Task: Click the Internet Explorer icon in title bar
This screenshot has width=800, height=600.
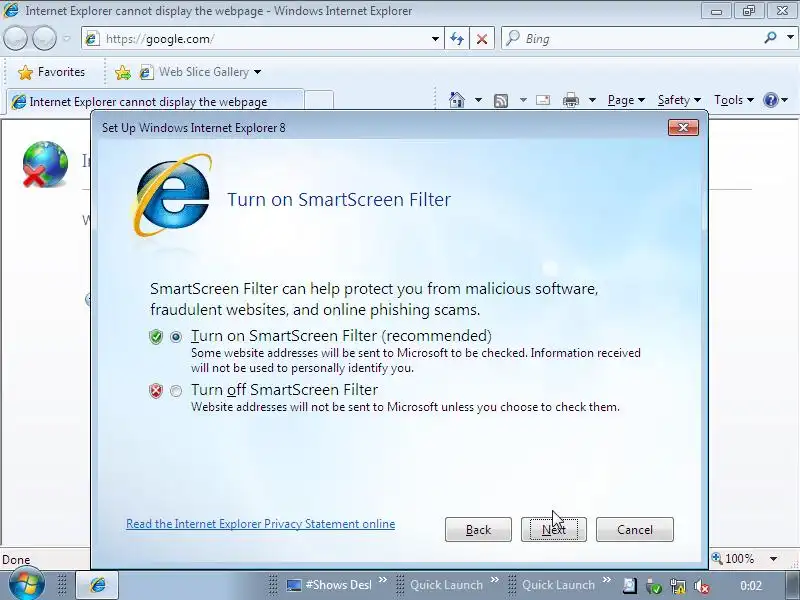Action: point(11,10)
